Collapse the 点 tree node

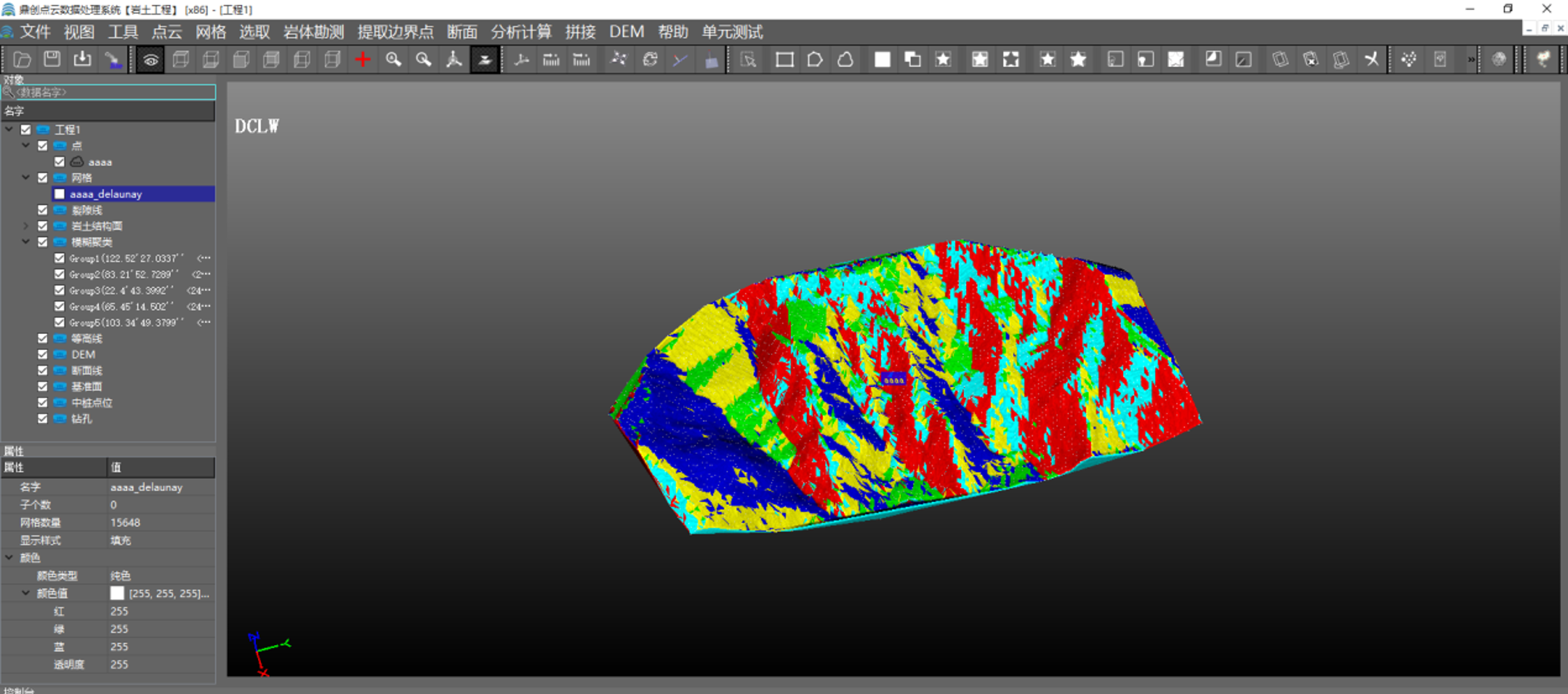tap(26, 146)
